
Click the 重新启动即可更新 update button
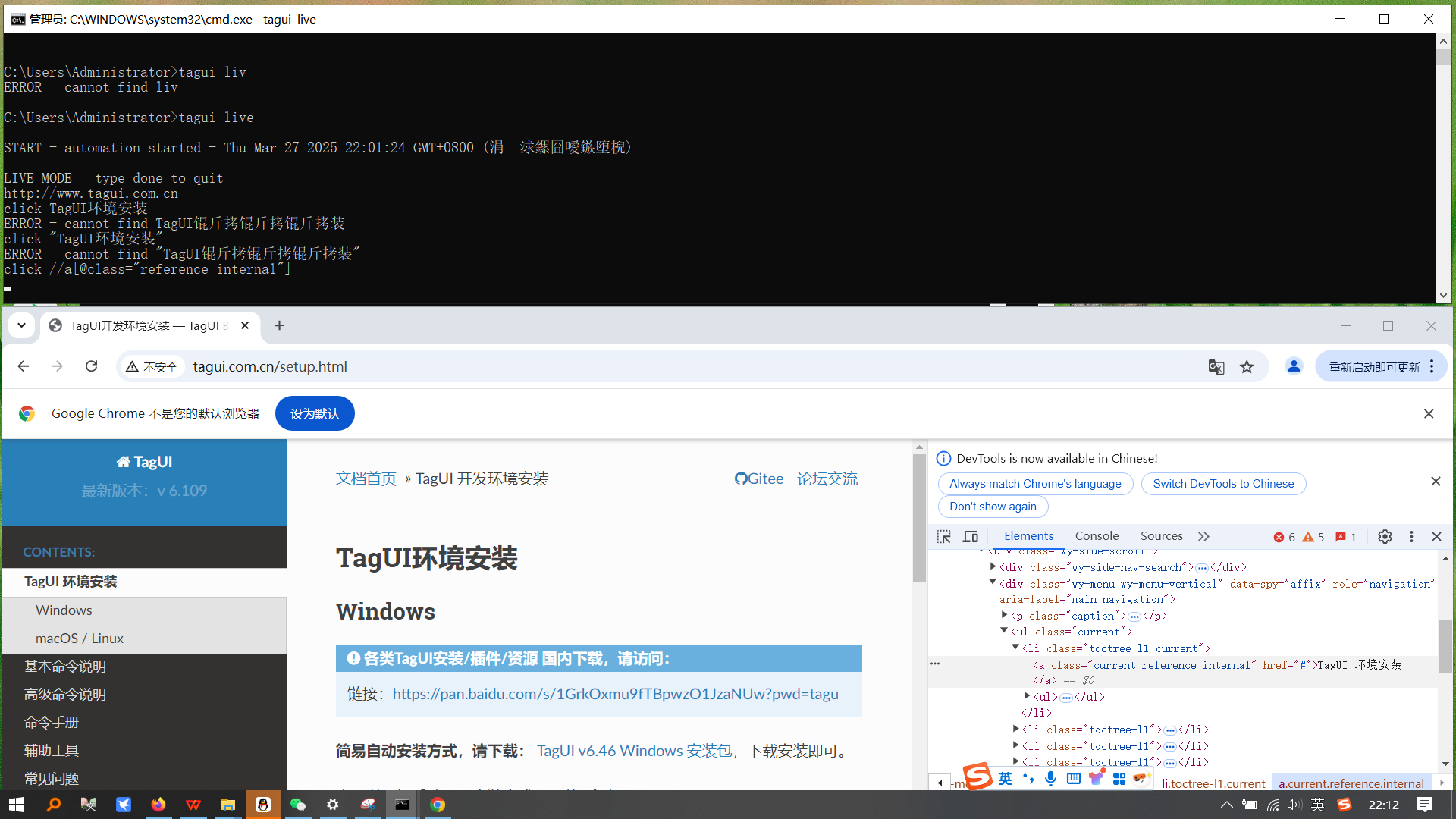(1373, 367)
